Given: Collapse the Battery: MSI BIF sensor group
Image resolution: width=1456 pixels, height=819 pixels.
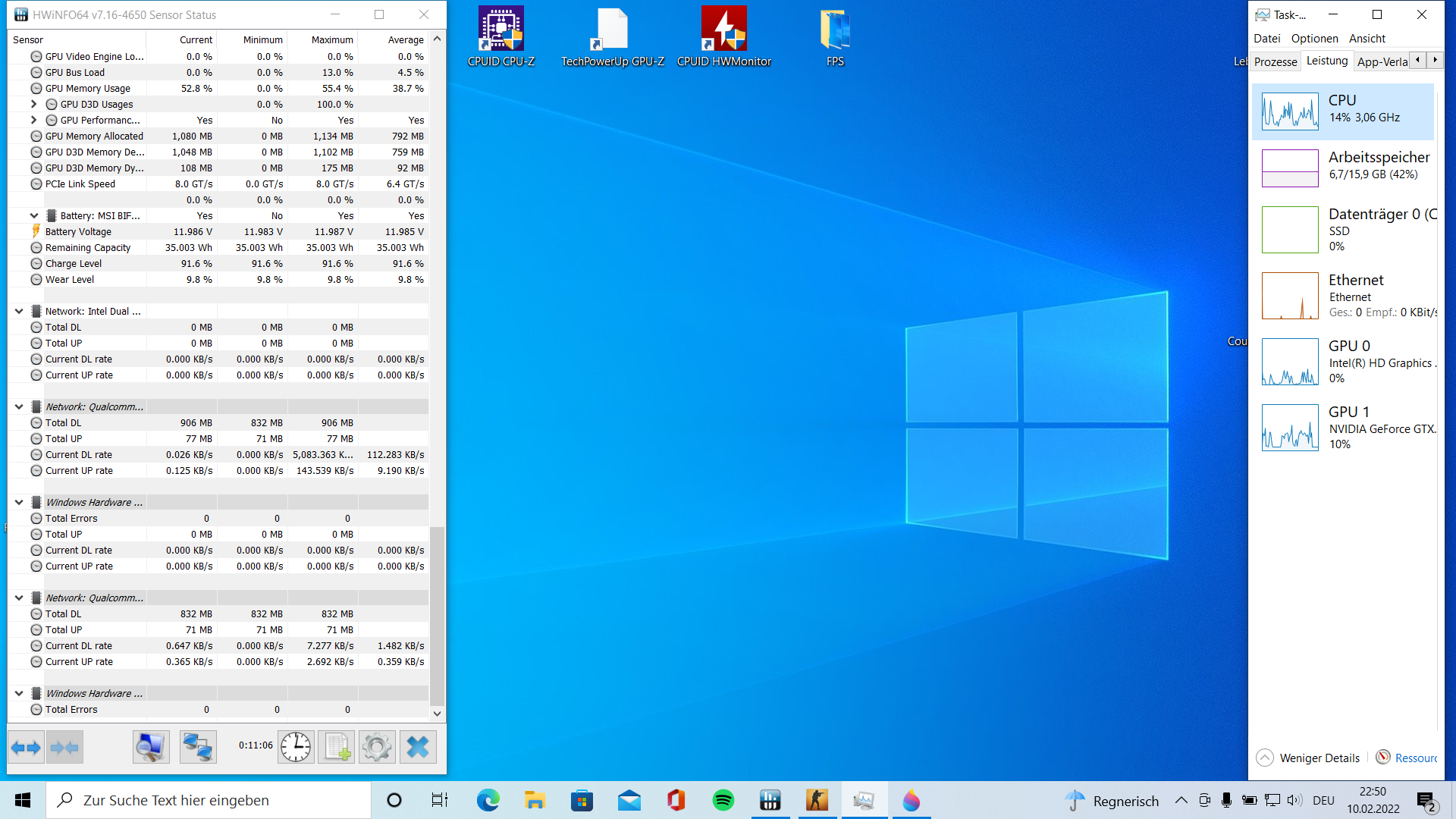Looking at the screenshot, I should coord(33,215).
